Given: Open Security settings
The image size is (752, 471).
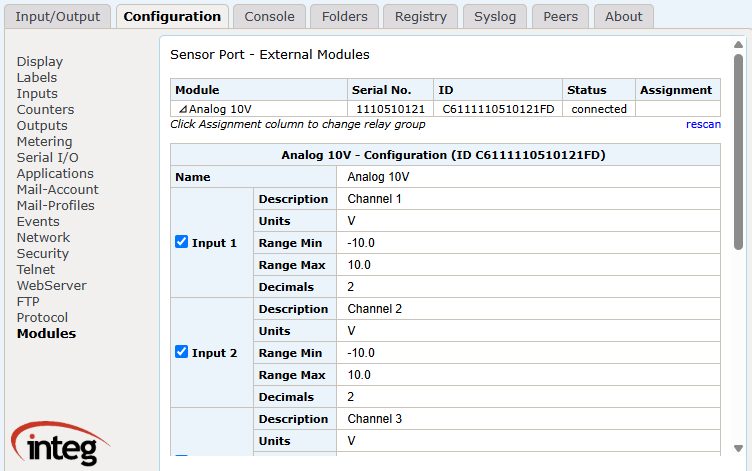Looking at the screenshot, I should coord(43,253).
